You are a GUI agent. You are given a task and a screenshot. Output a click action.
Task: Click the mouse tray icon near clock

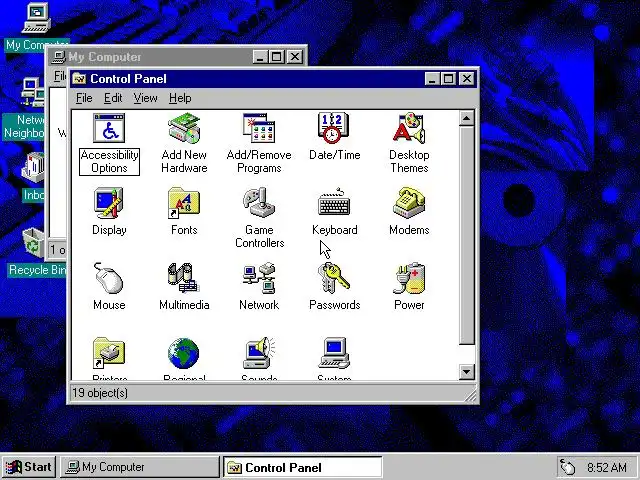pyautogui.click(x=567, y=467)
